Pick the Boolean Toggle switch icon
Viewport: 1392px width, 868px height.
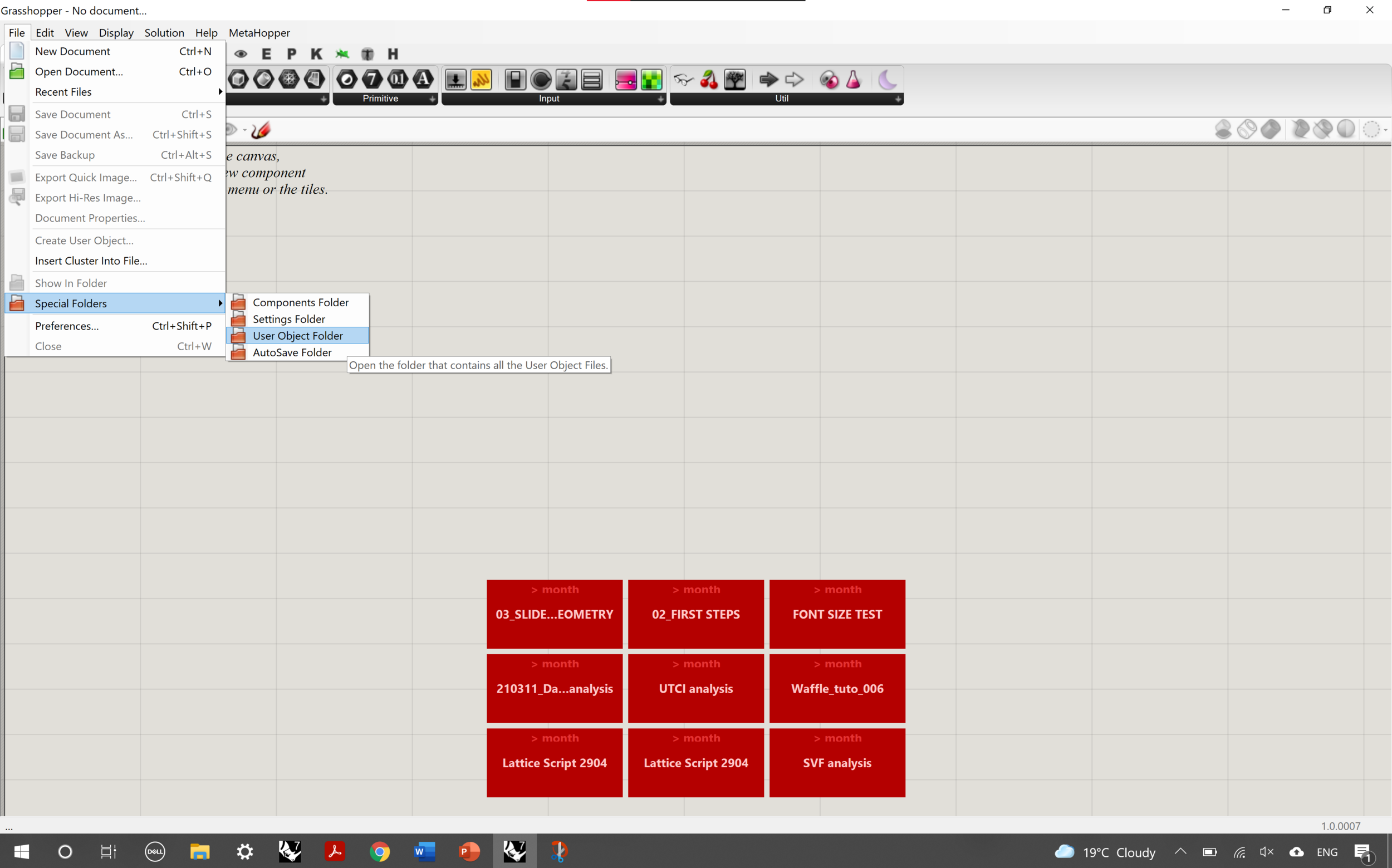(x=516, y=79)
